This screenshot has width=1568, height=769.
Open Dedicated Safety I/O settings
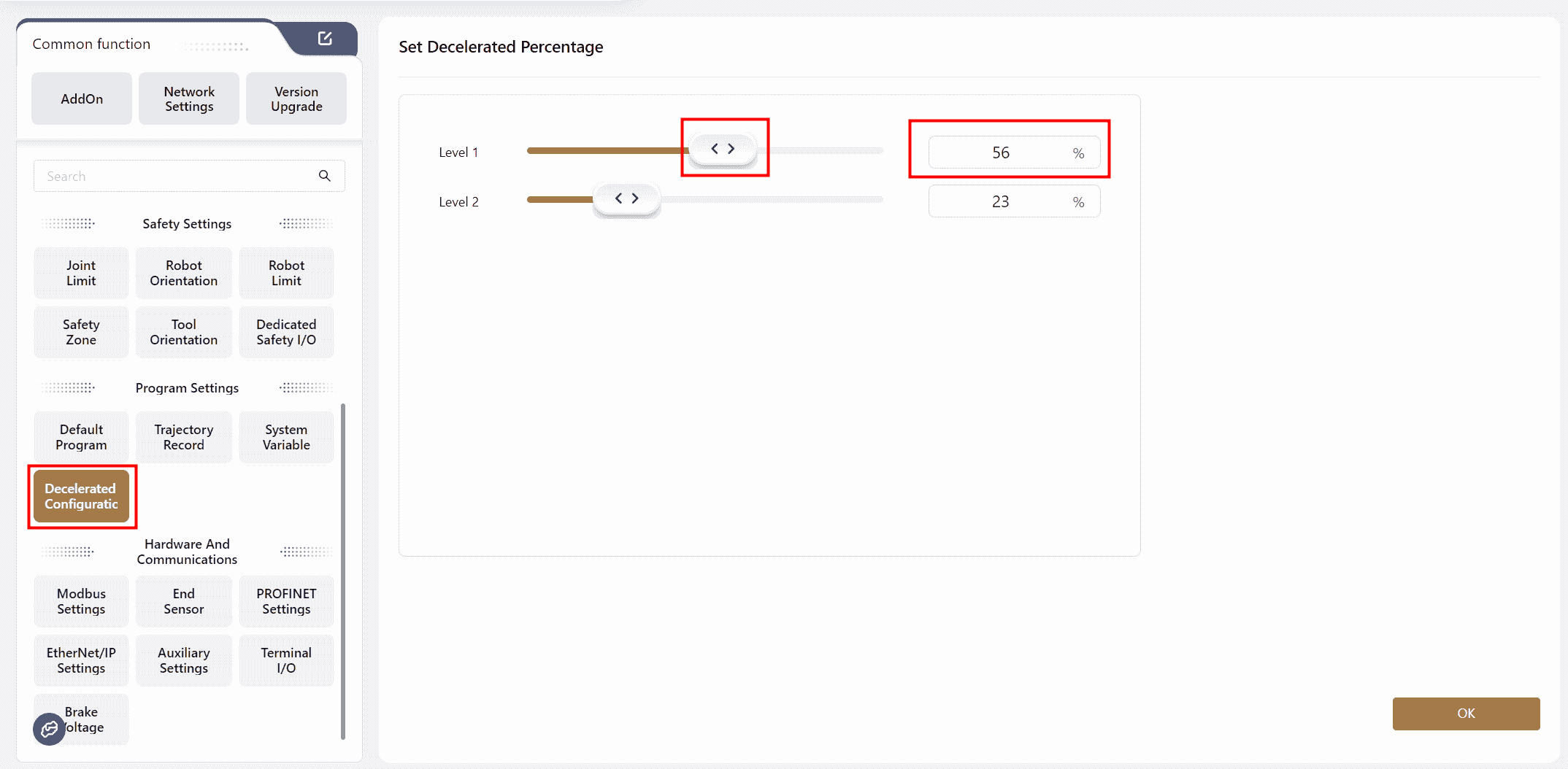pos(286,332)
